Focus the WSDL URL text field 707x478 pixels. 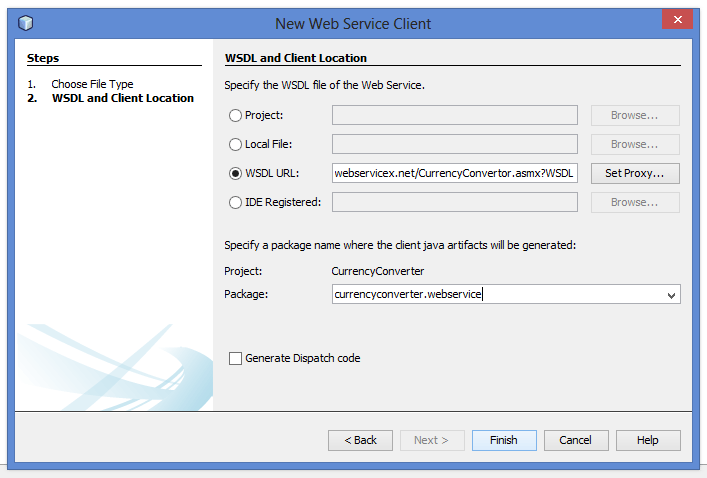point(454,174)
